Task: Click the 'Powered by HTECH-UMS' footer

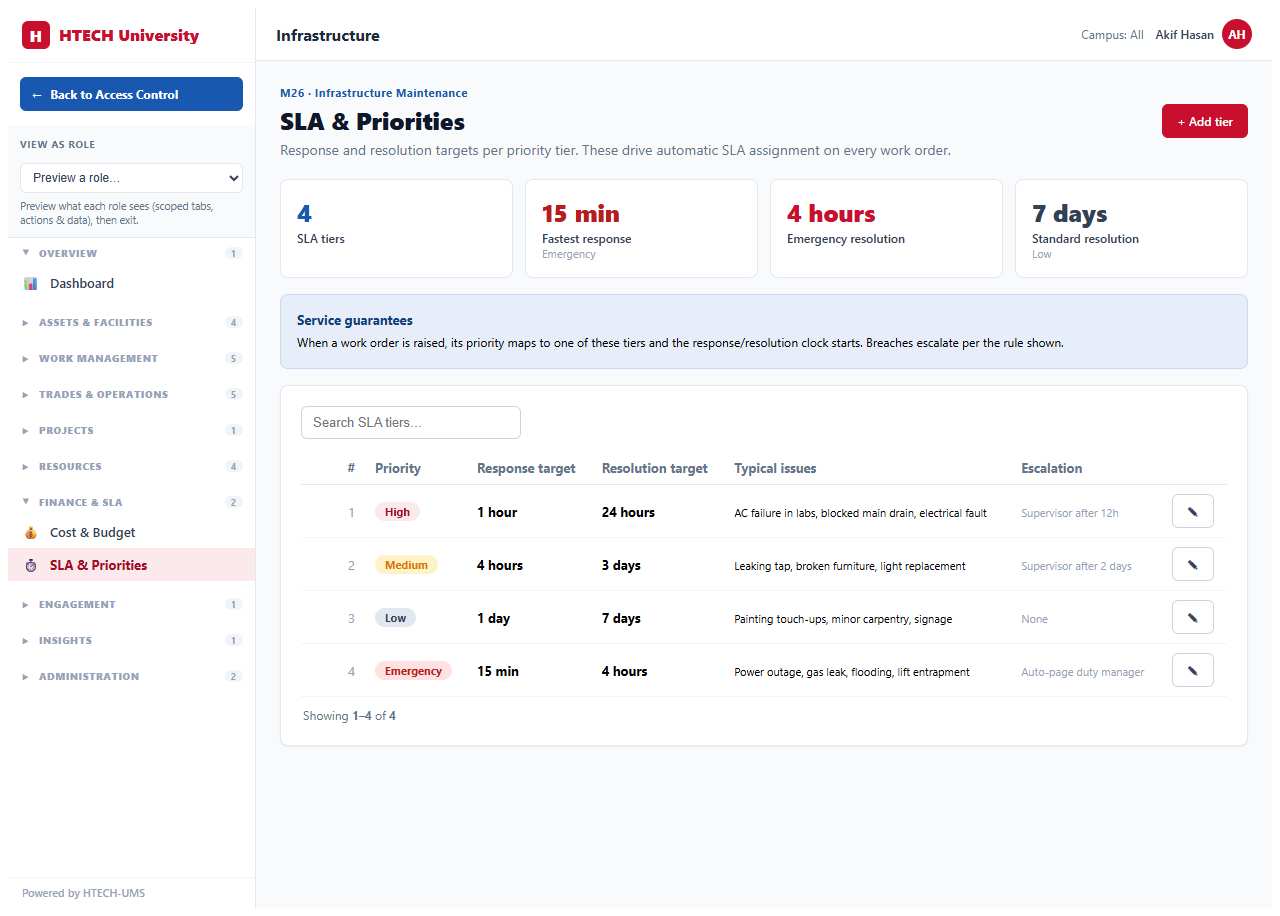Action: click(83, 893)
